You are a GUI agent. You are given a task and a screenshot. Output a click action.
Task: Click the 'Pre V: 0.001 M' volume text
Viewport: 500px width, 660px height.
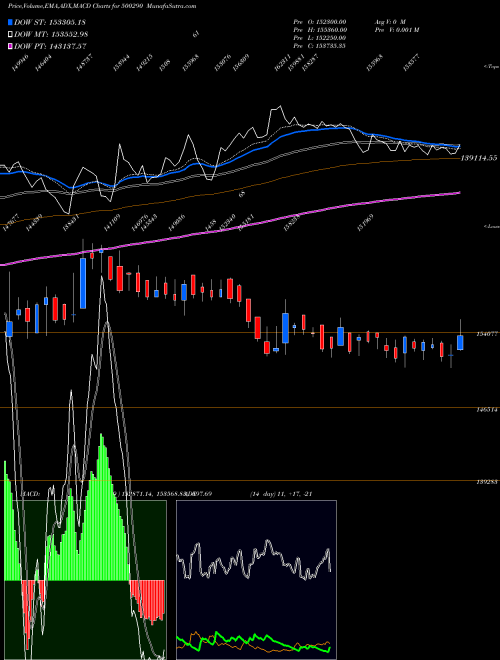pos(397,30)
